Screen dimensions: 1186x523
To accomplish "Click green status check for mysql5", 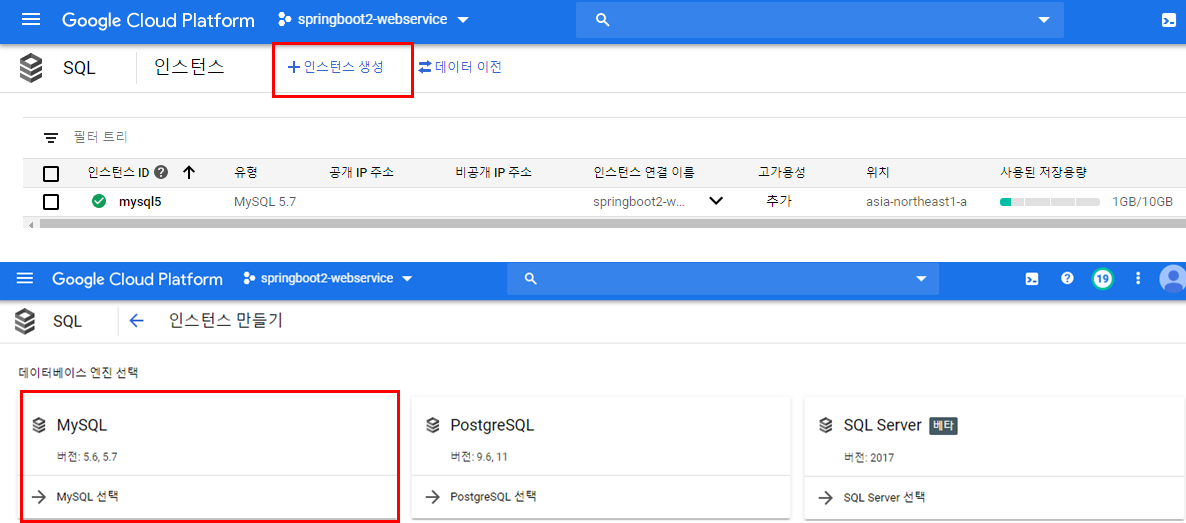I will tap(98, 201).
